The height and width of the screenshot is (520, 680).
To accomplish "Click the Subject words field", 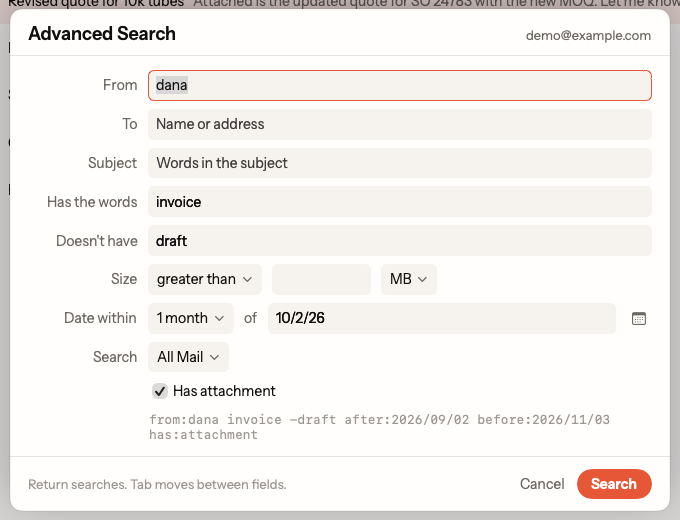I will (x=399, y=163).
